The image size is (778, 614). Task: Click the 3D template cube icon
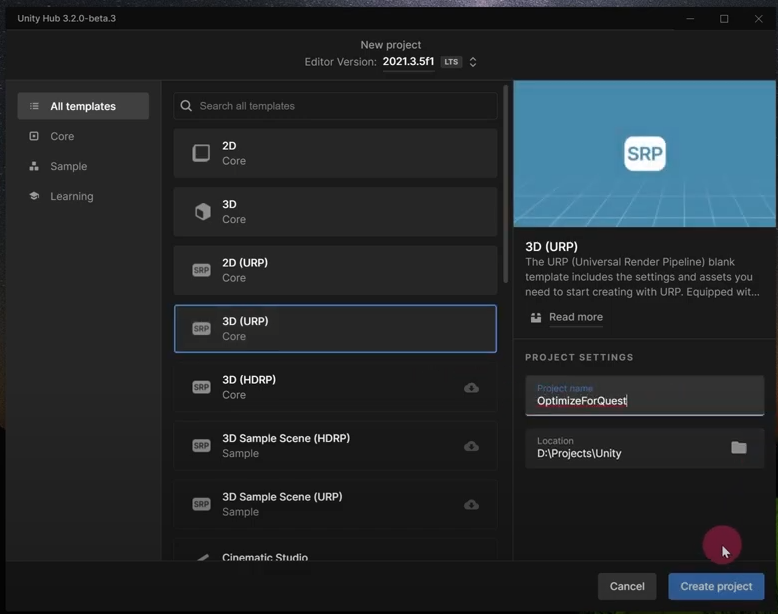202,211
